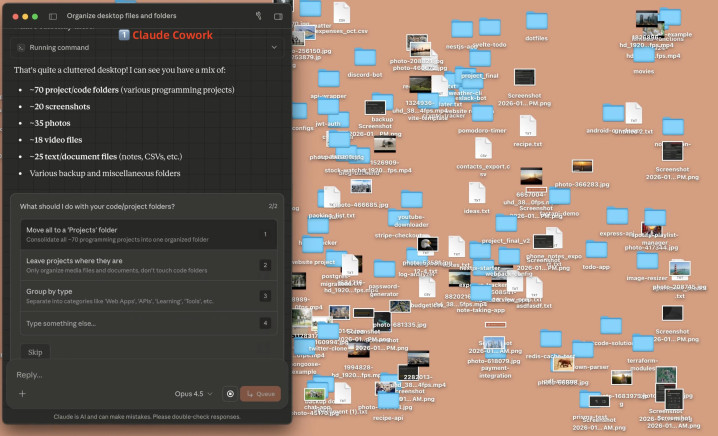Select 'Group by type' option
The height and width of the screenshot is (436, 718).
click(149, 296)
